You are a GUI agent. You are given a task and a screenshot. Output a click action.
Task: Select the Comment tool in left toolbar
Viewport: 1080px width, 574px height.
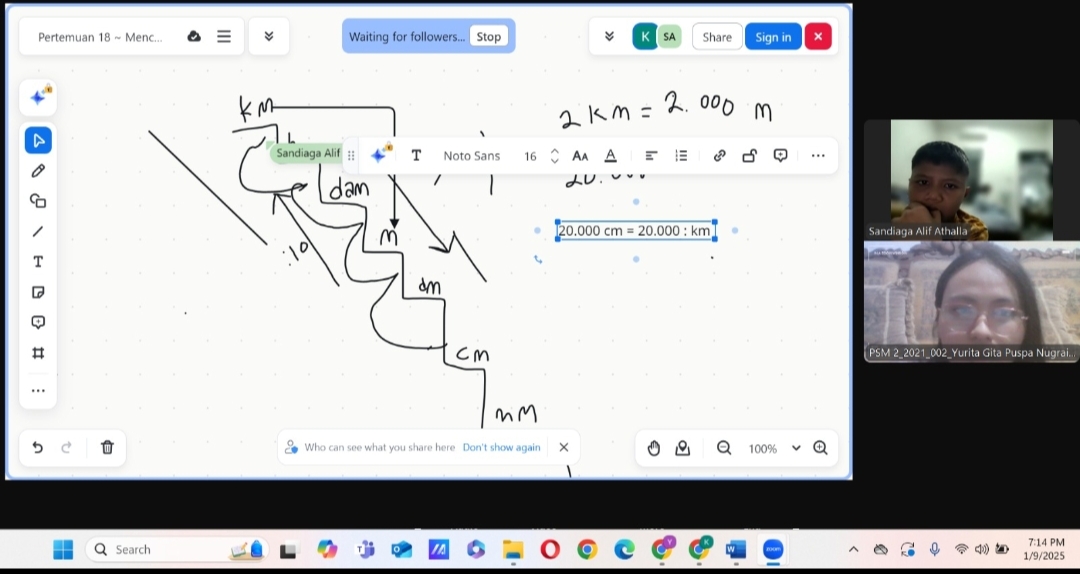38,322
